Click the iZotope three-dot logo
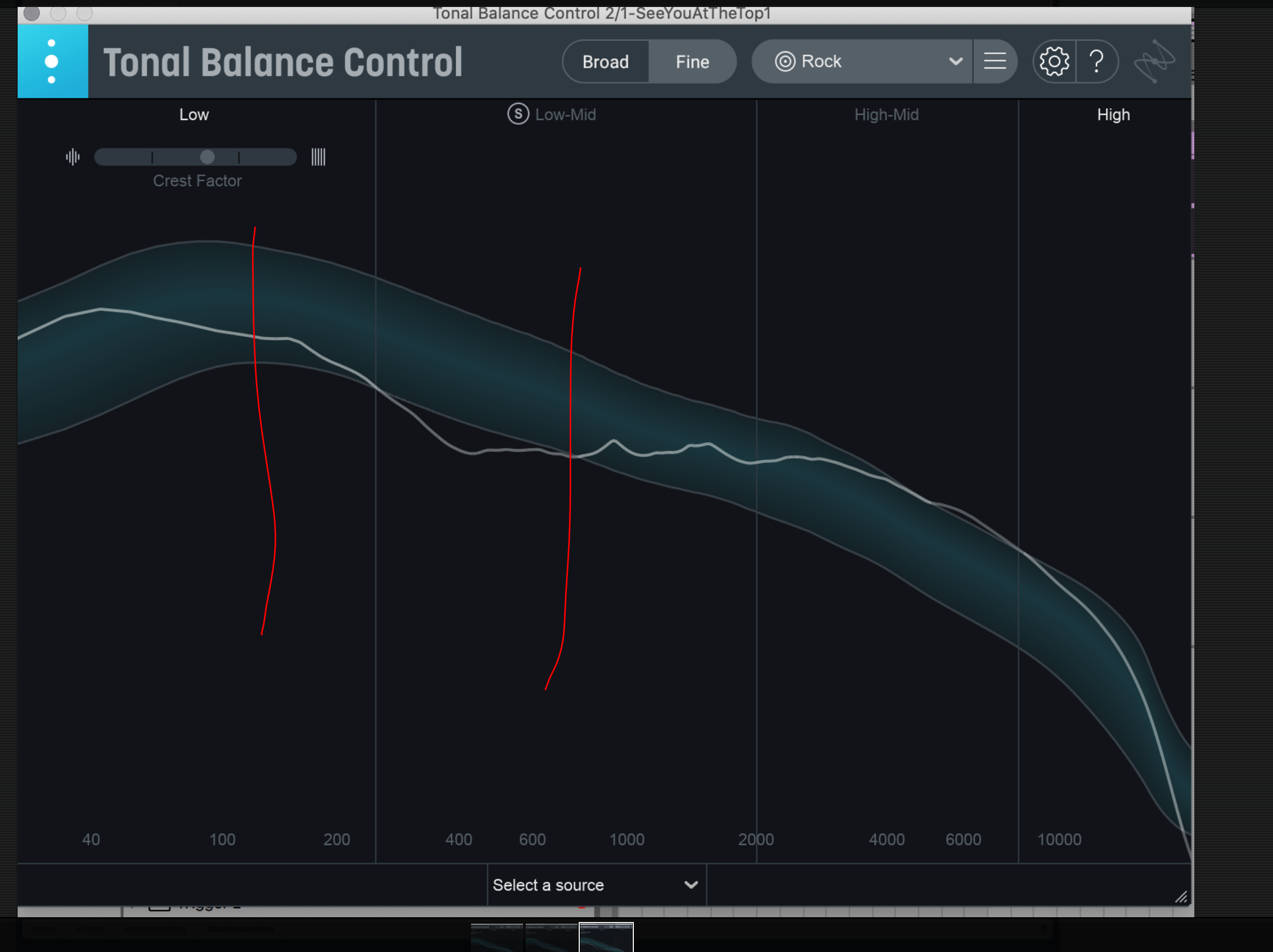1273x952 pixels. coord(52,62)
